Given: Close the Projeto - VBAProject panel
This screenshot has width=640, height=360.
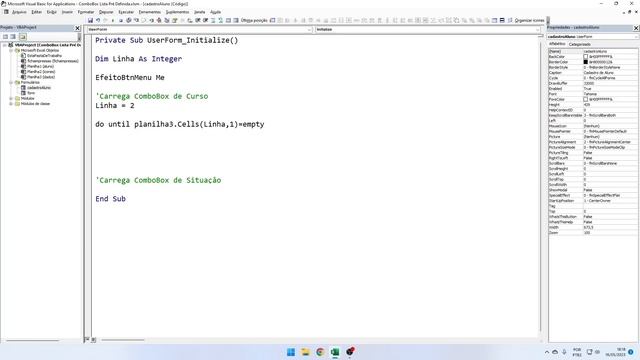Looking at the screenshot, I should (x=78, y=28).
